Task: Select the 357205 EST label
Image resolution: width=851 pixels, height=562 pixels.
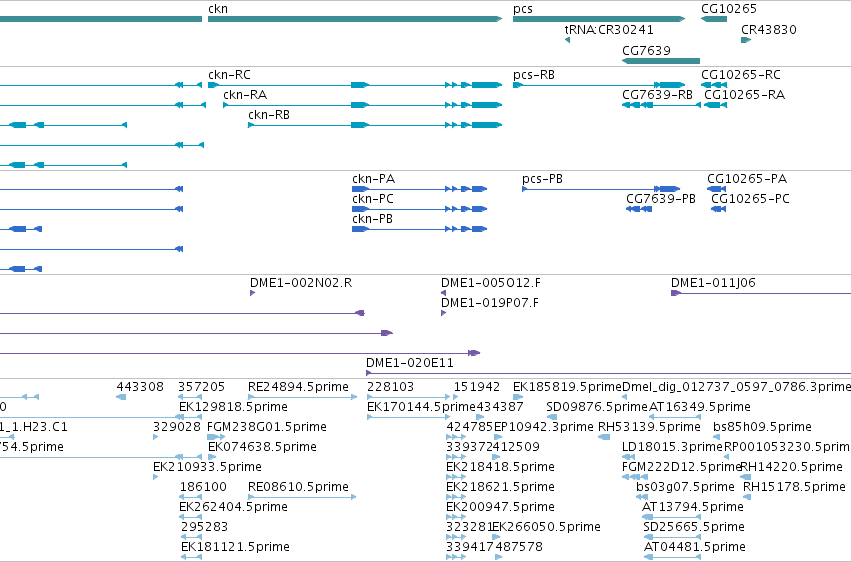Action: coord(201,387)
